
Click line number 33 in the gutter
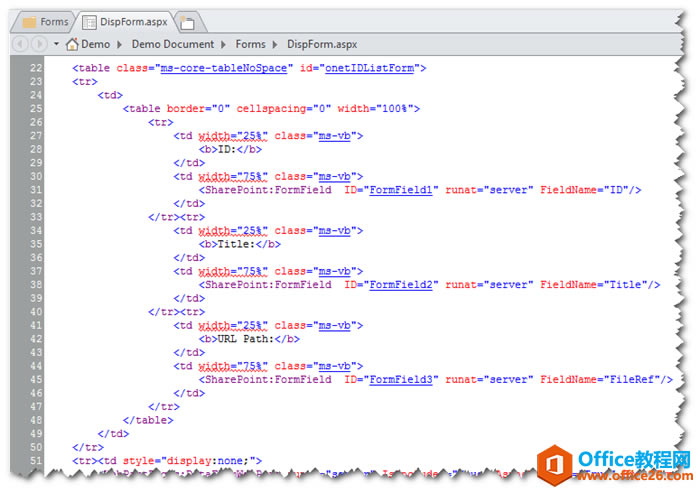(36, 216)
